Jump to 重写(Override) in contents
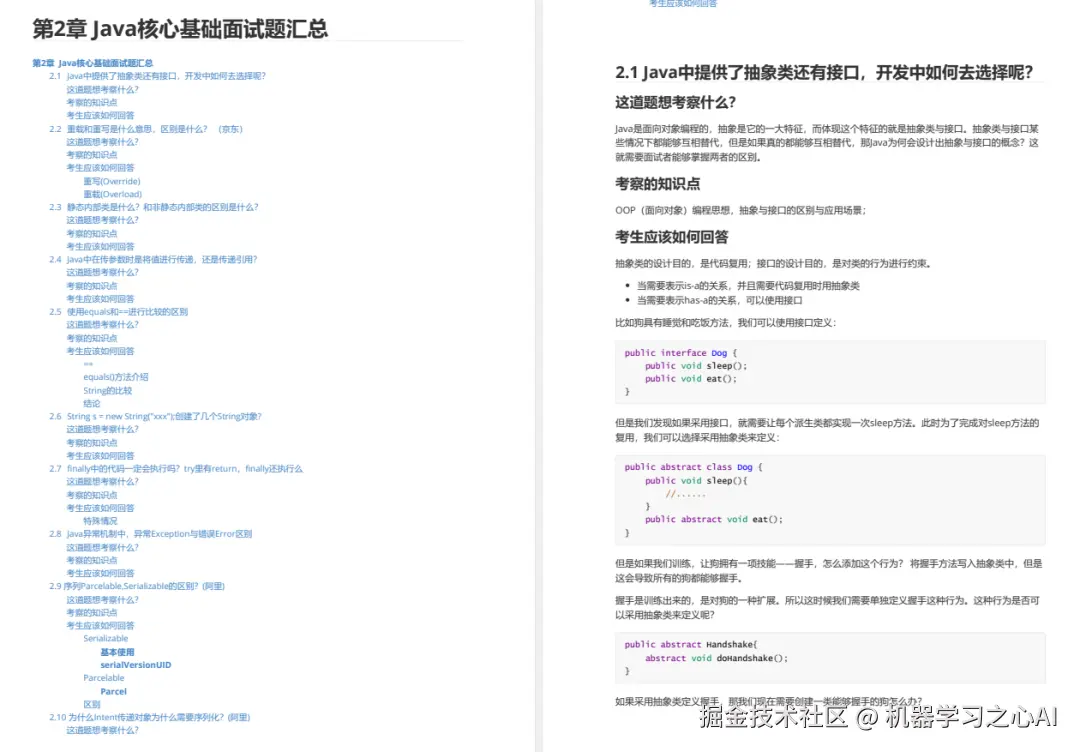1080x752 pixels. coord(112,181)
